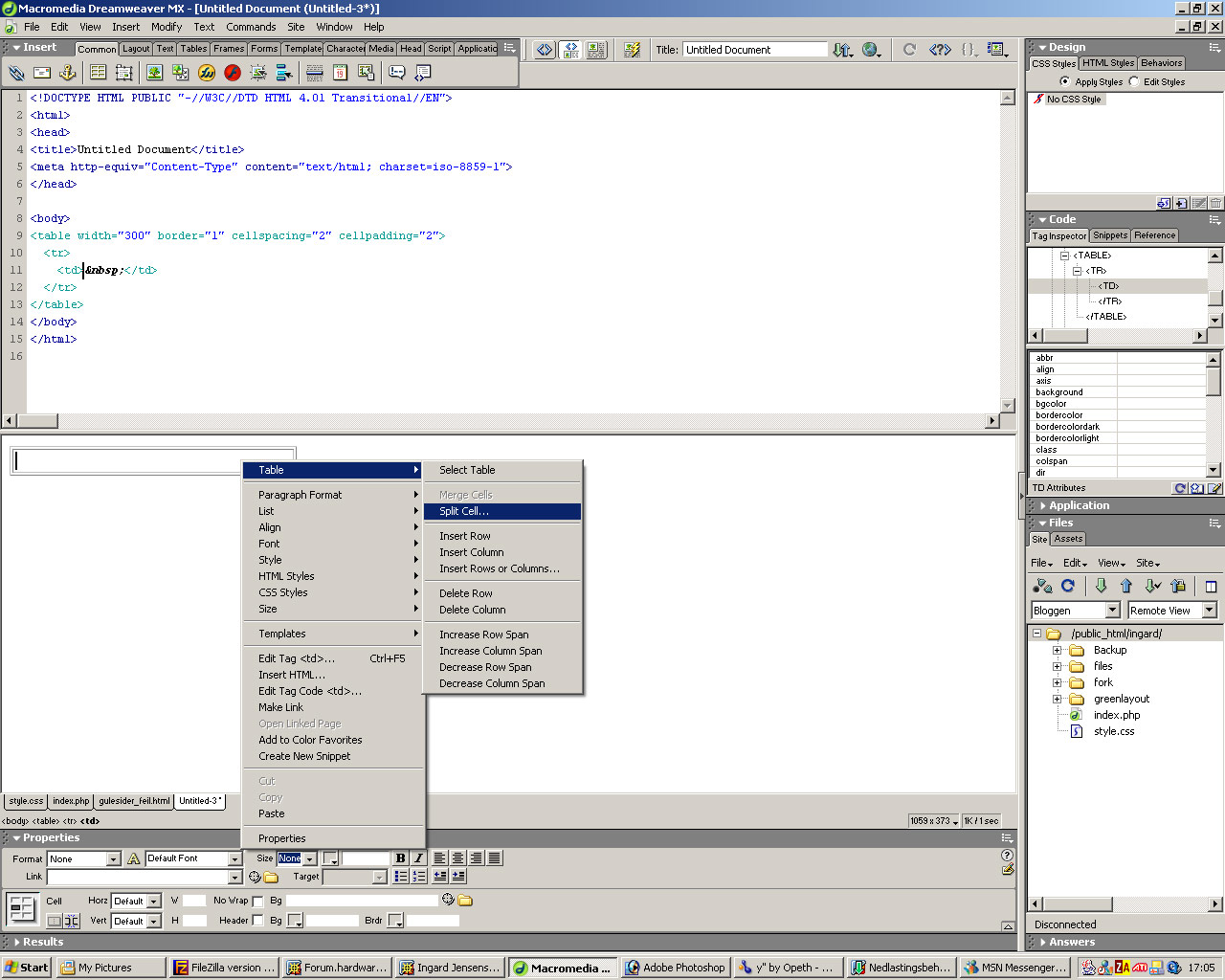Click the Insert Flash icon
Screen dimensions: 1225x980
233,73
